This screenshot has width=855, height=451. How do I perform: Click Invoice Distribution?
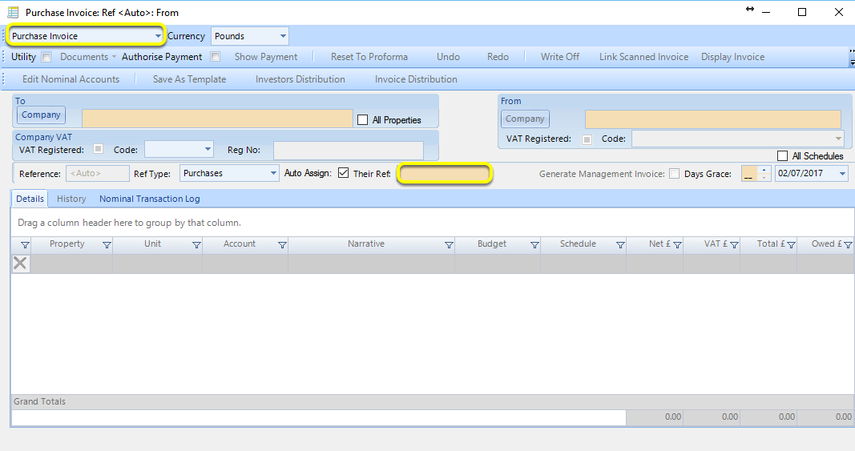click(x=416, y=79)
